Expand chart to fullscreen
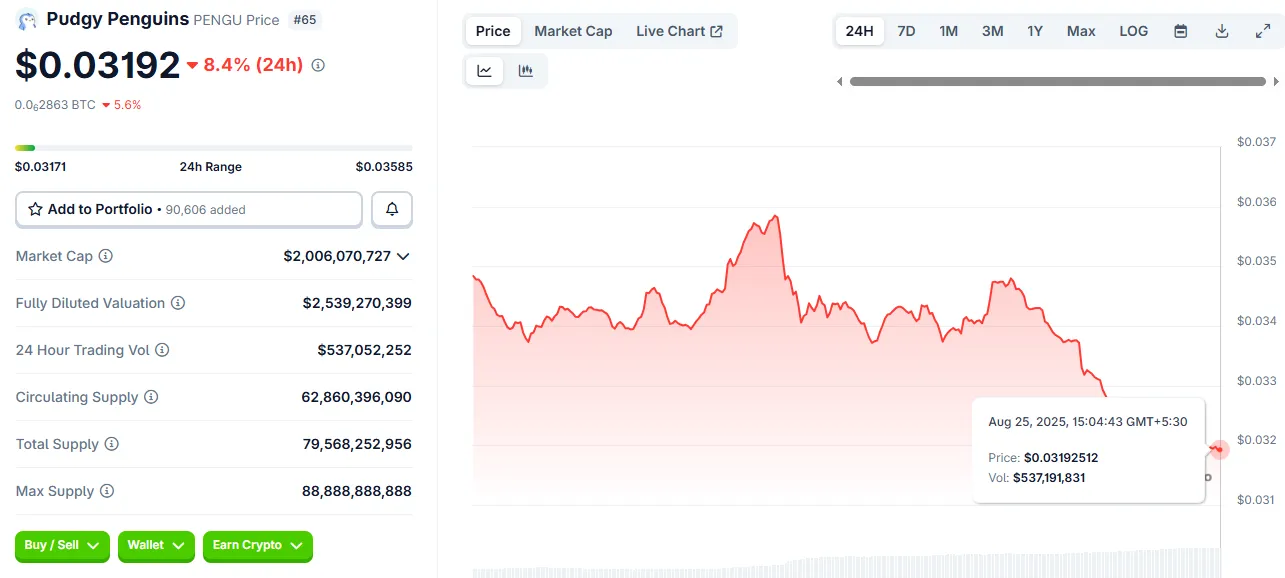 pos(1263,31)
